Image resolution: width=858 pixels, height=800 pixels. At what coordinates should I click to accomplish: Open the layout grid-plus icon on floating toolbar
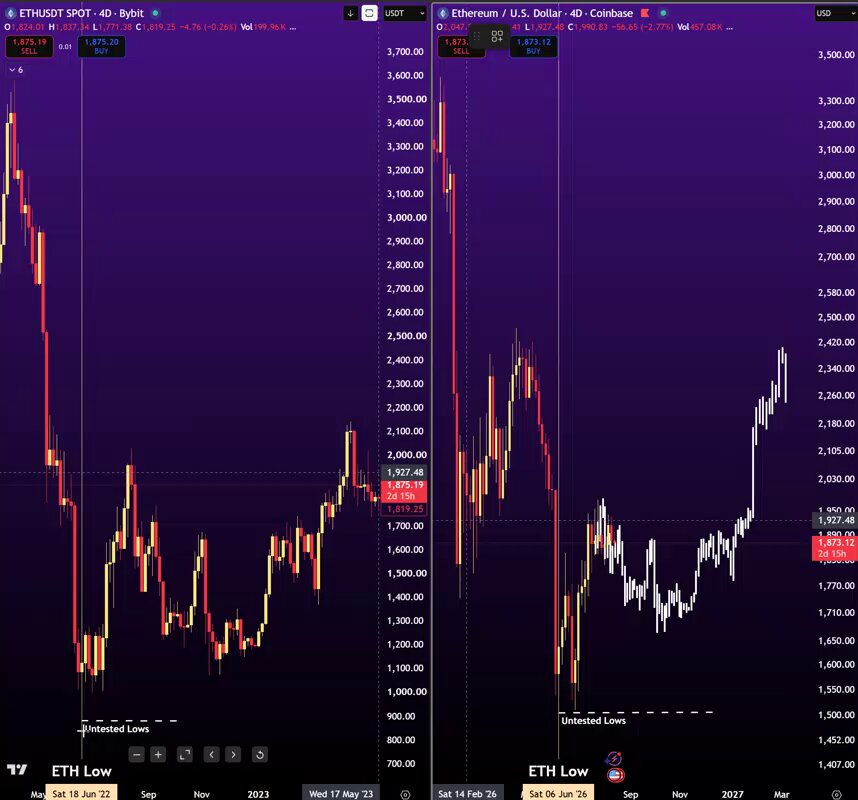pos(497,36)
